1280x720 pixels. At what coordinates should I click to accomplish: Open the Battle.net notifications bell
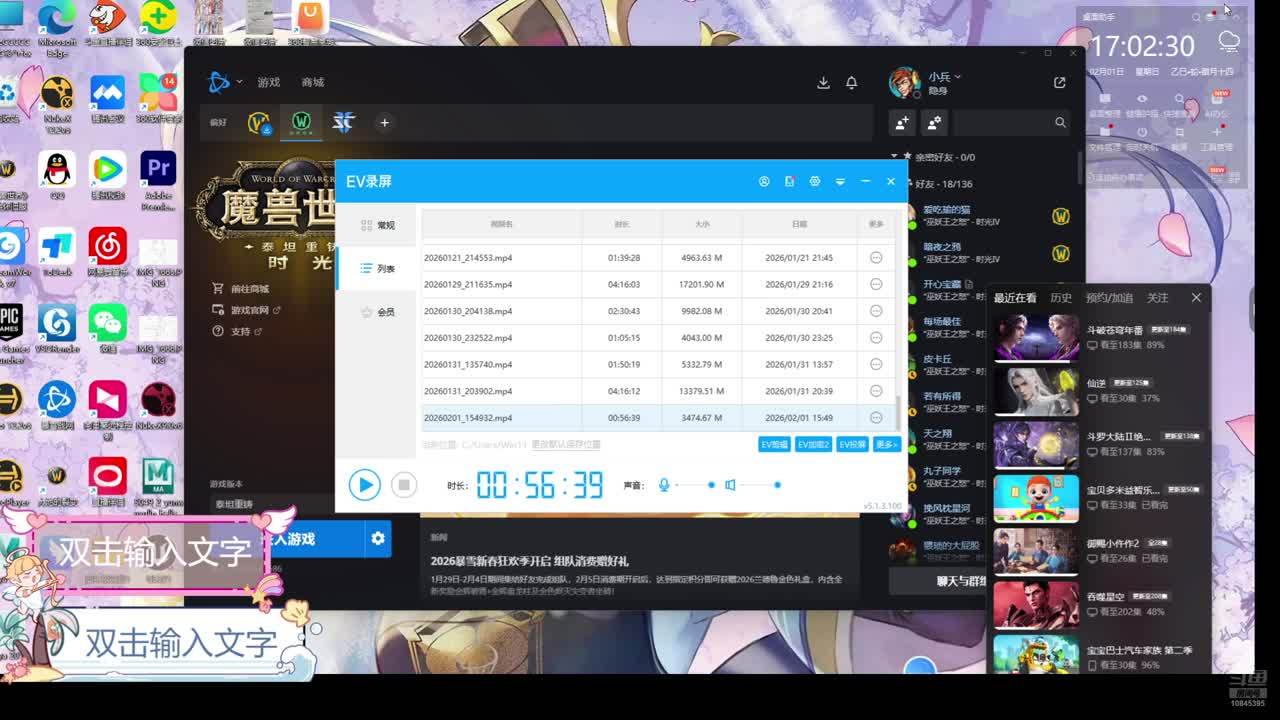click(x=851, y=83)
